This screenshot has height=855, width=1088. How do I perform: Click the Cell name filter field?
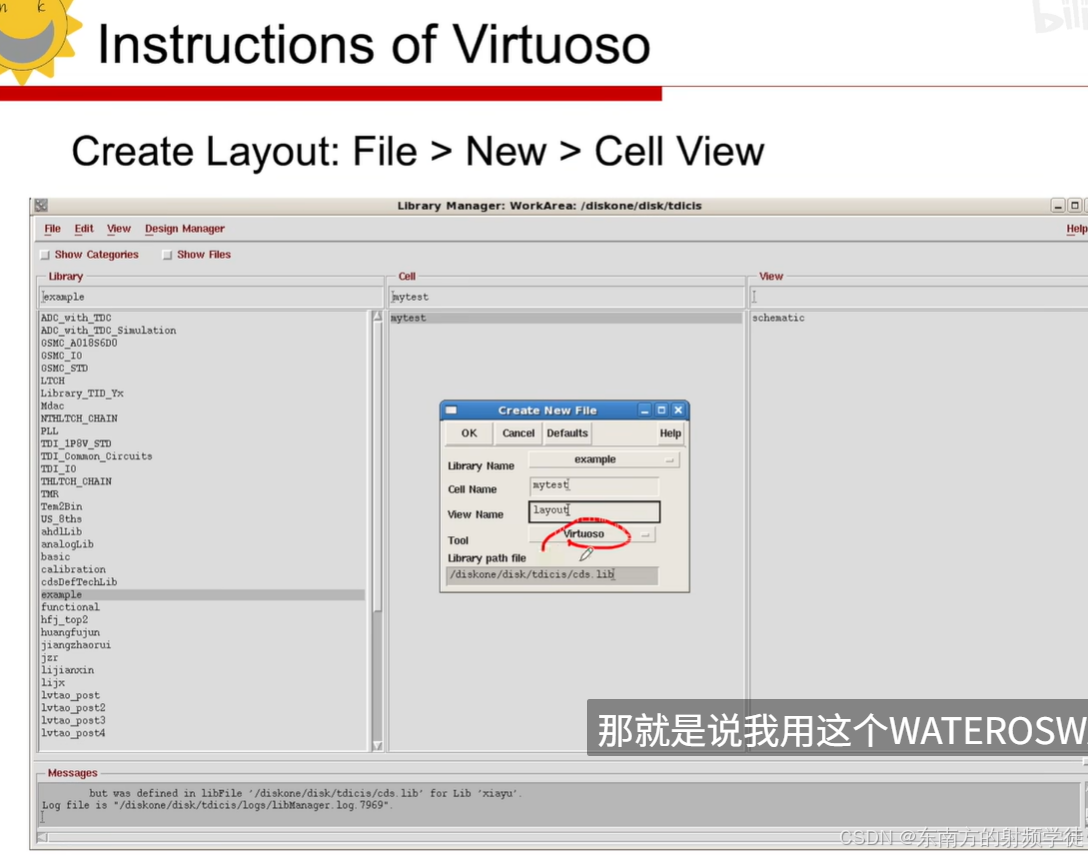pyautogui.click(x=566, y=296)
